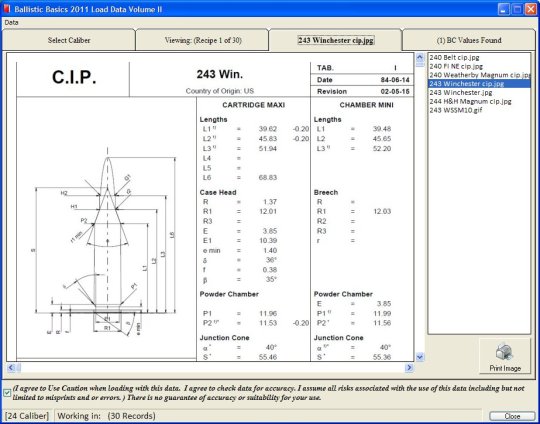This screenshot has width=540, height=424.
Task: Click the L6 value 68.83
Action: coord(268,178)
